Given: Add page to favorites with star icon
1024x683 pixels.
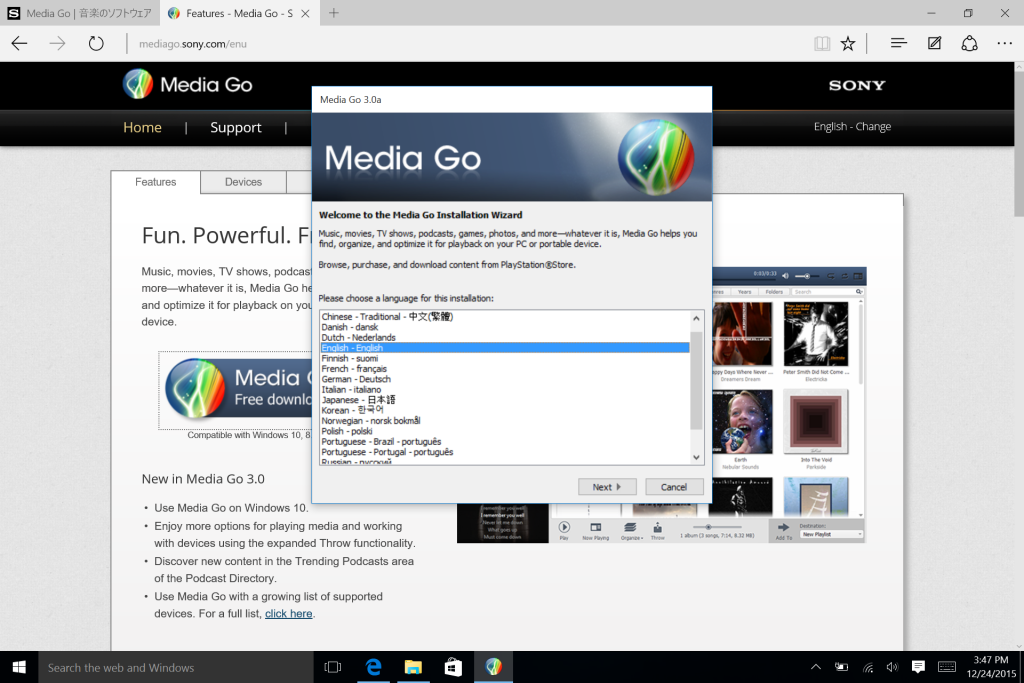Looking at the screenshot, I should click(x=848, y=44).
